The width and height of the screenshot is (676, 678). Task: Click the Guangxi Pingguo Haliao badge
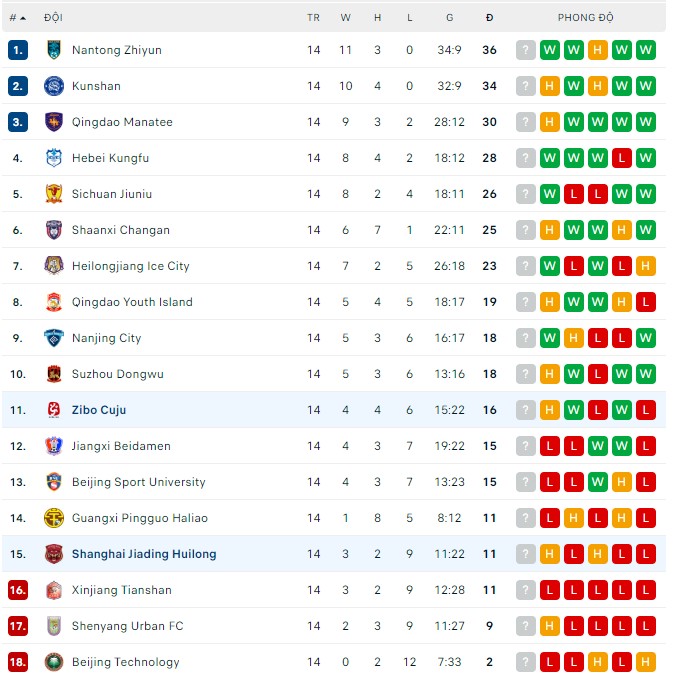click(54, 518)
